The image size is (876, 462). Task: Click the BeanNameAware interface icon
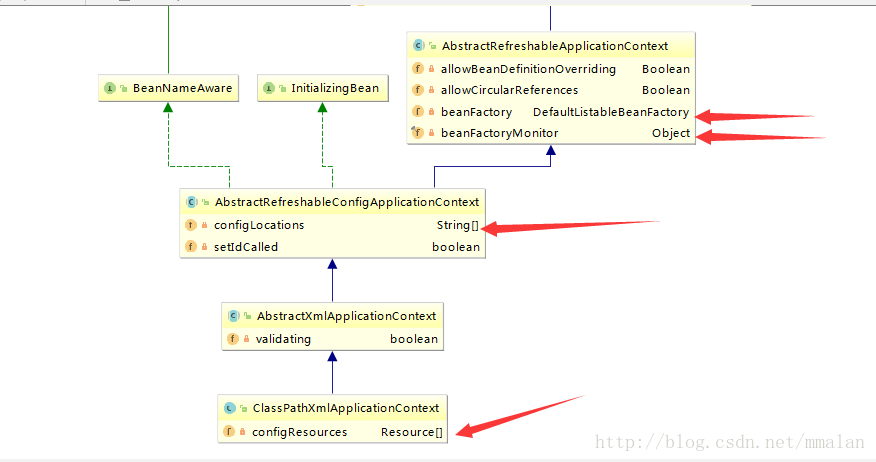pyautogui.click(x=110, y=88)
